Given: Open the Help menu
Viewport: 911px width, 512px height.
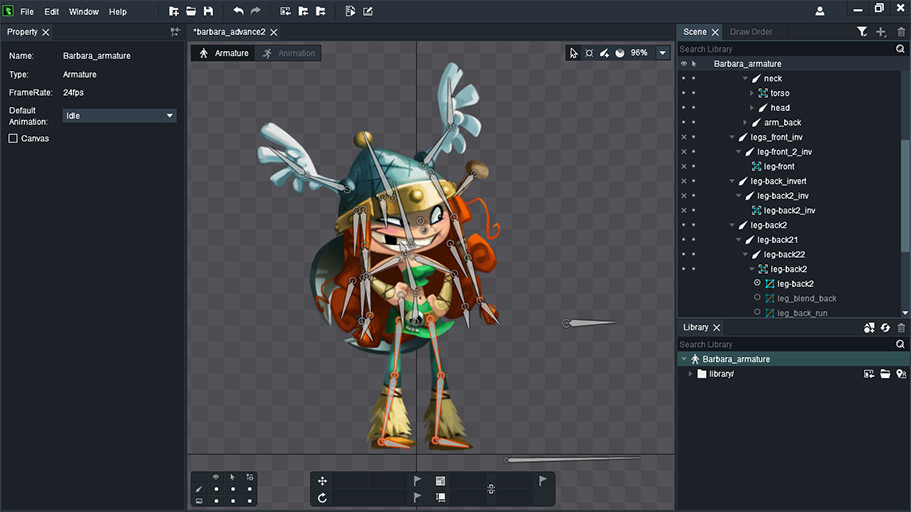Looking at the screenshot, I should [x=118, y=12].
